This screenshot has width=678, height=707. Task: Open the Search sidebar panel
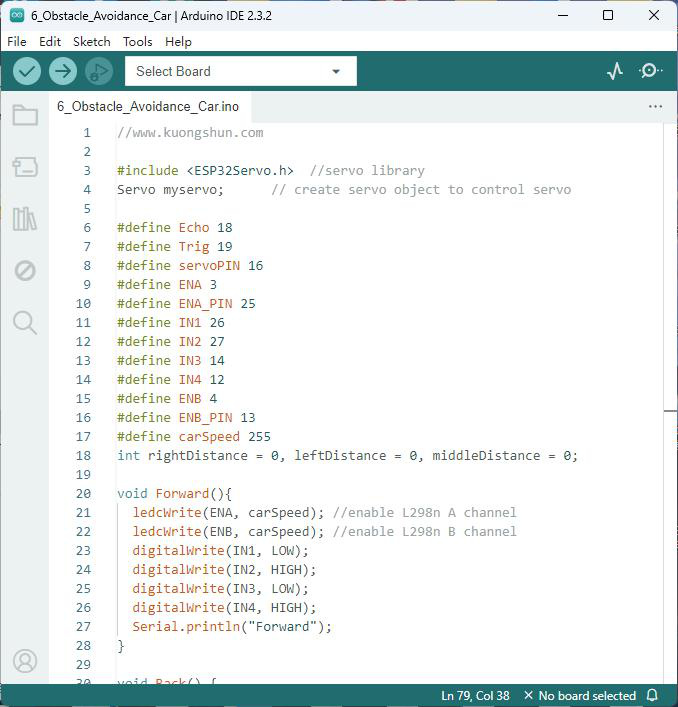(25, 323)
